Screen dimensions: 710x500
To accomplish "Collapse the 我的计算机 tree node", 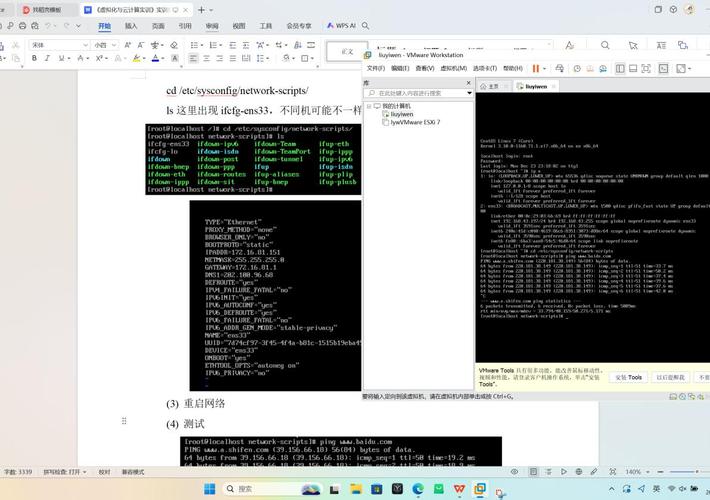I will coord(369,106).
